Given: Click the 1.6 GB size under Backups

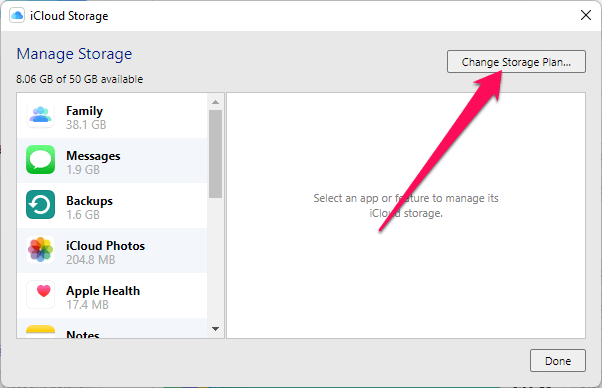Looking at the screenshot, I should pos(83,215).
